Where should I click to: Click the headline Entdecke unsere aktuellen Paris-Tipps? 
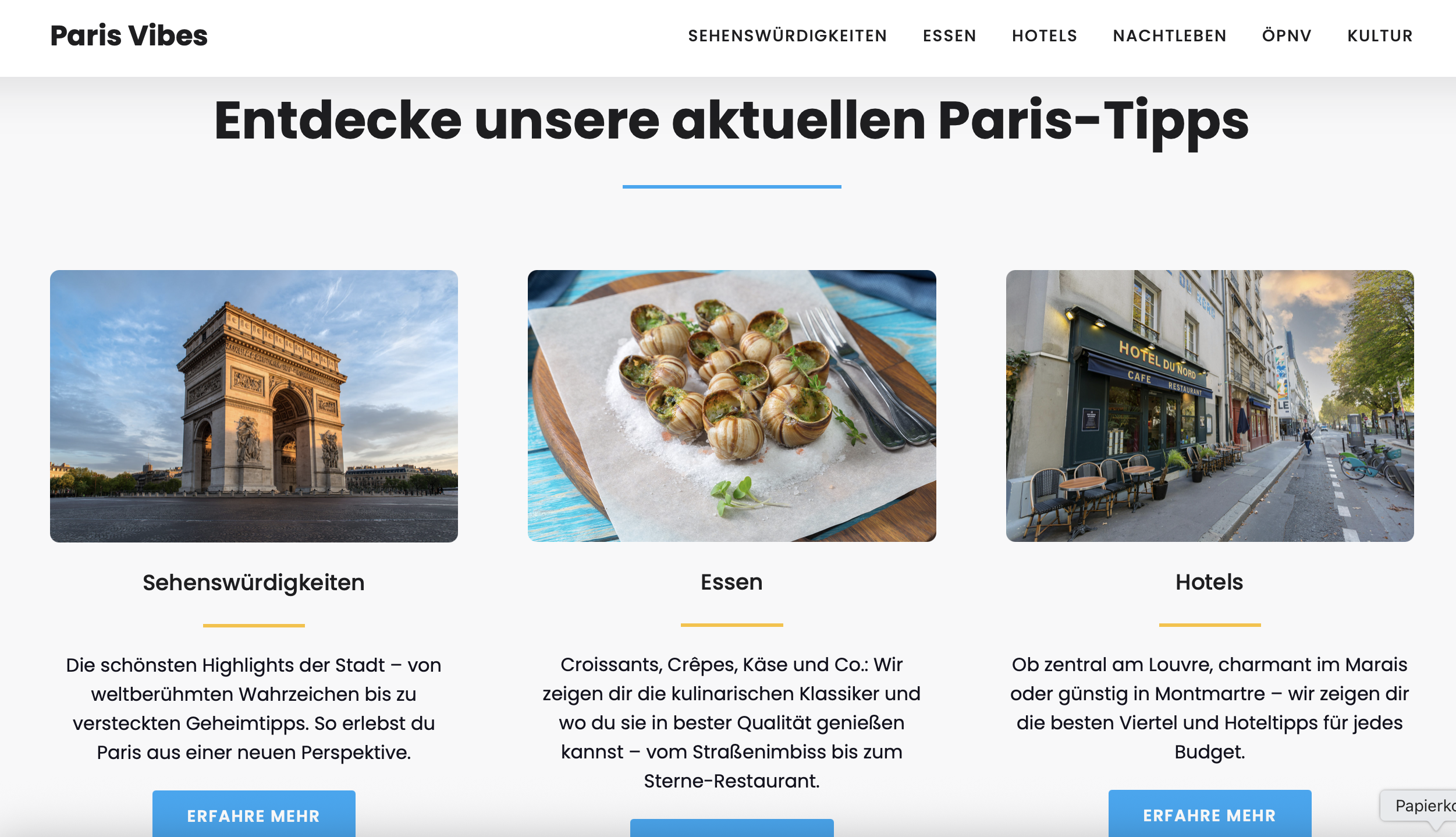(x=731, y=120)
